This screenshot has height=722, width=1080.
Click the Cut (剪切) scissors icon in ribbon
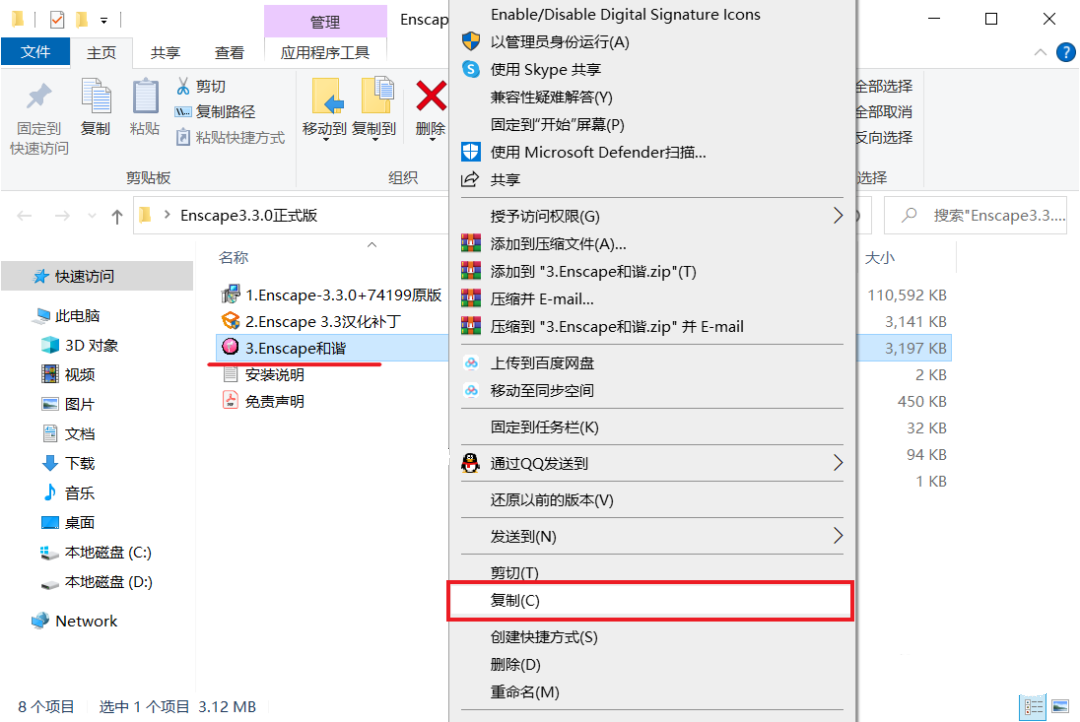[183, 86]
